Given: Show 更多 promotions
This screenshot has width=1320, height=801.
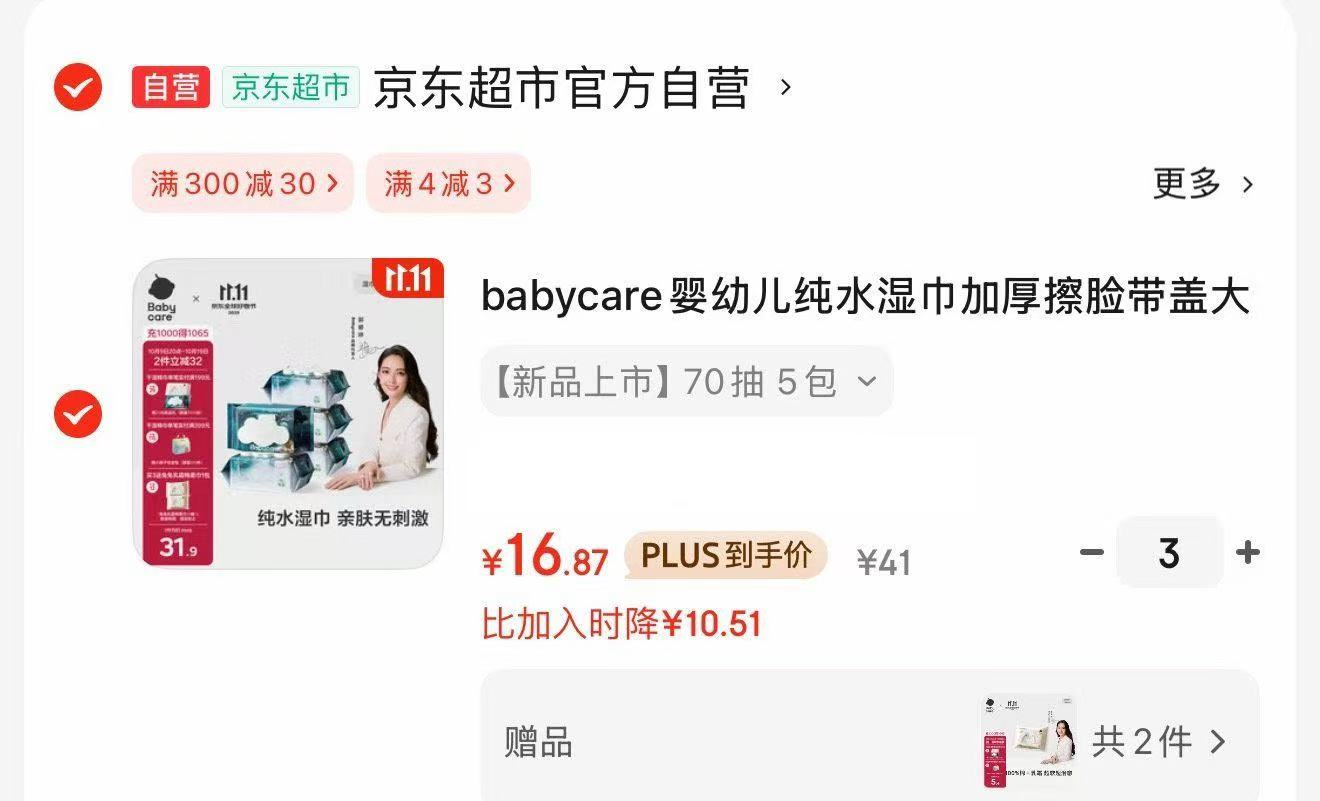Looking at the screenshot, I should click(1203, 184).
